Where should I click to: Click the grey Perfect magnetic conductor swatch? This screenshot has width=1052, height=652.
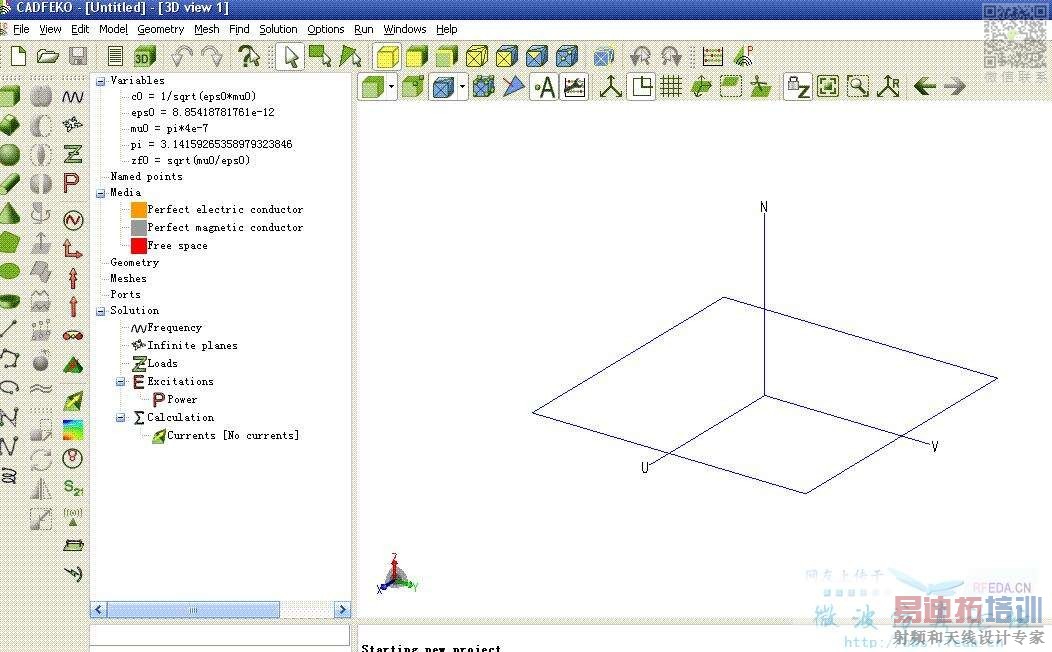[x=139, y=227]
